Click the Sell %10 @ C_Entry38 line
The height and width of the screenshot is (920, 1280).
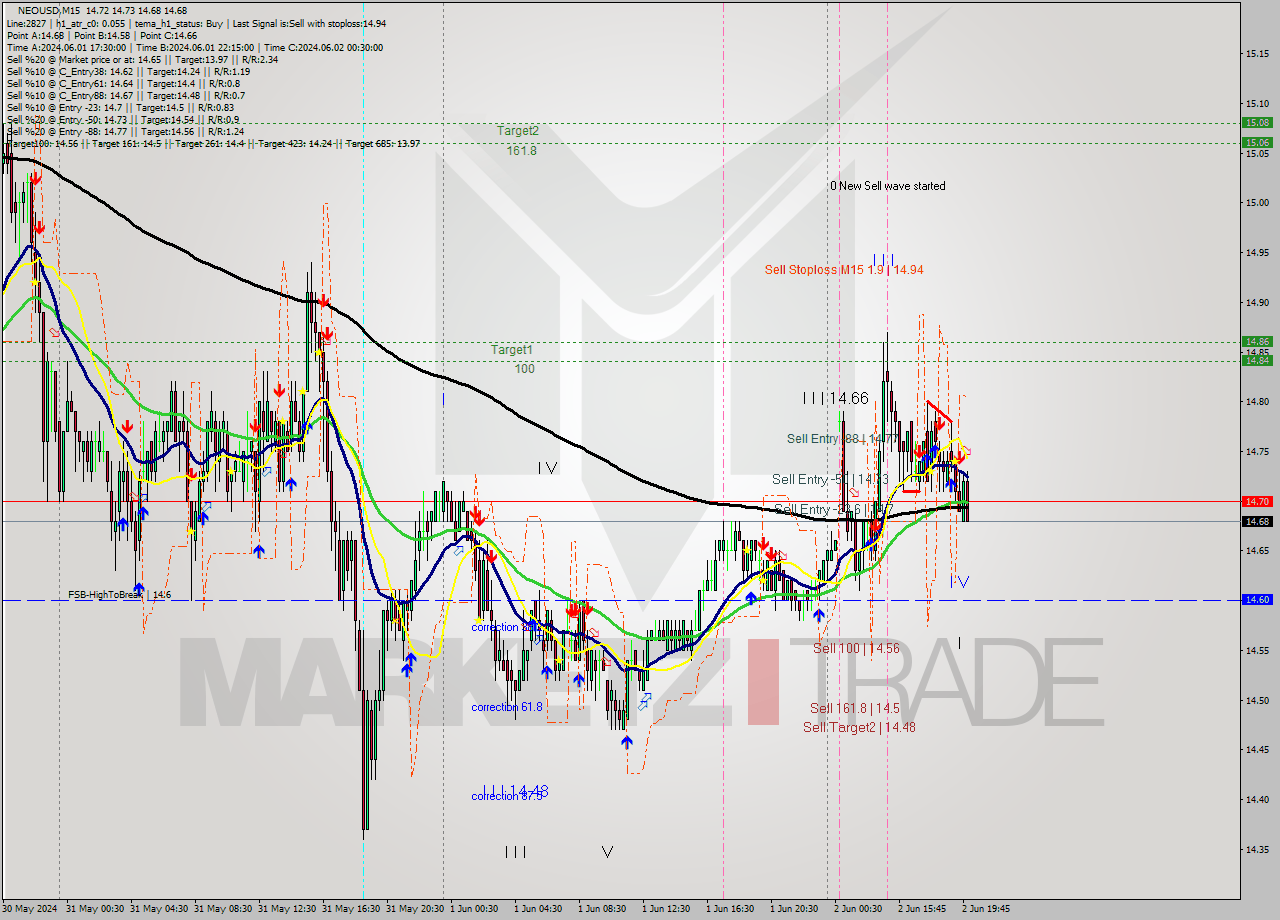point(128,71)
